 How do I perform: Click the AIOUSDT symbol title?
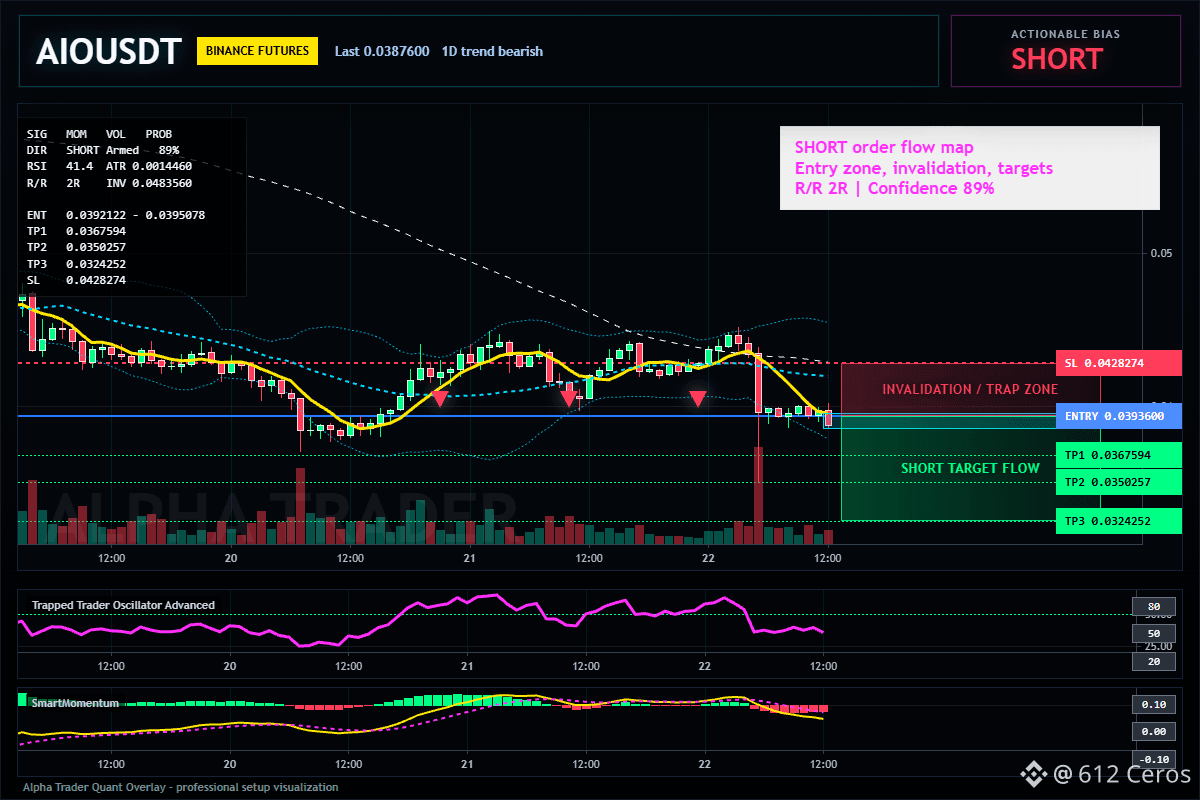point(108,51)
